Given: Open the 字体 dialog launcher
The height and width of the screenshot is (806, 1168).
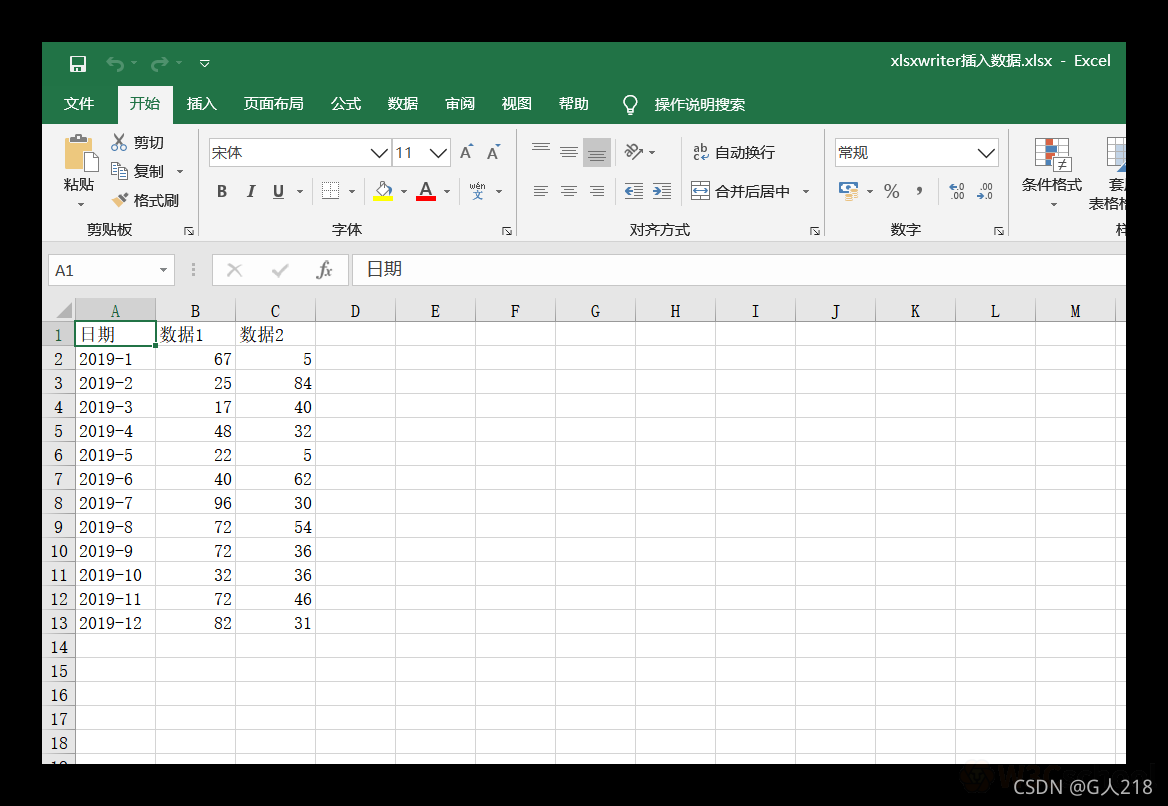Looking at the screenshot, I should (x=507, y=231).
